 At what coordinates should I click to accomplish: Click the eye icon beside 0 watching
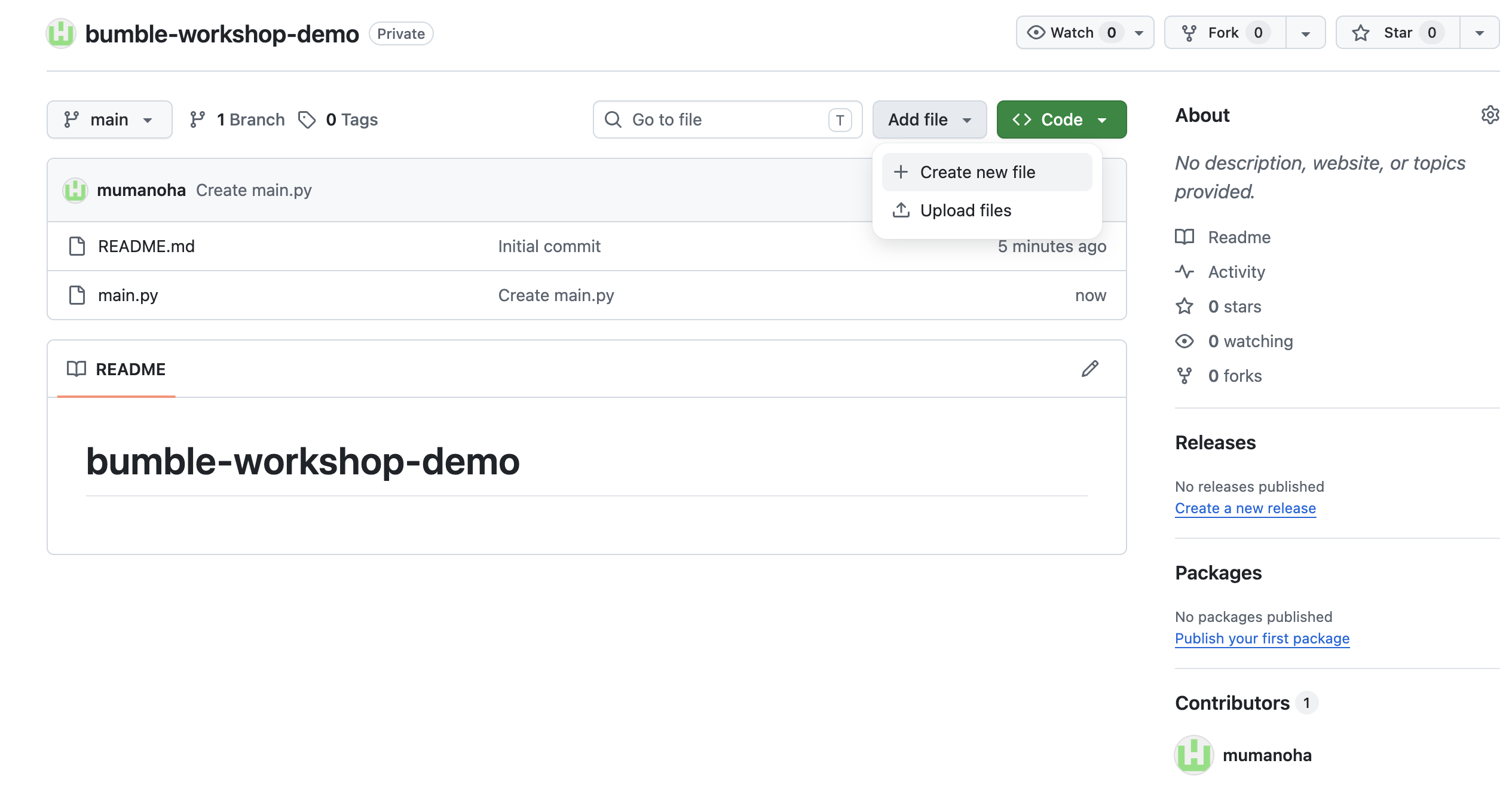(1184, 341)
